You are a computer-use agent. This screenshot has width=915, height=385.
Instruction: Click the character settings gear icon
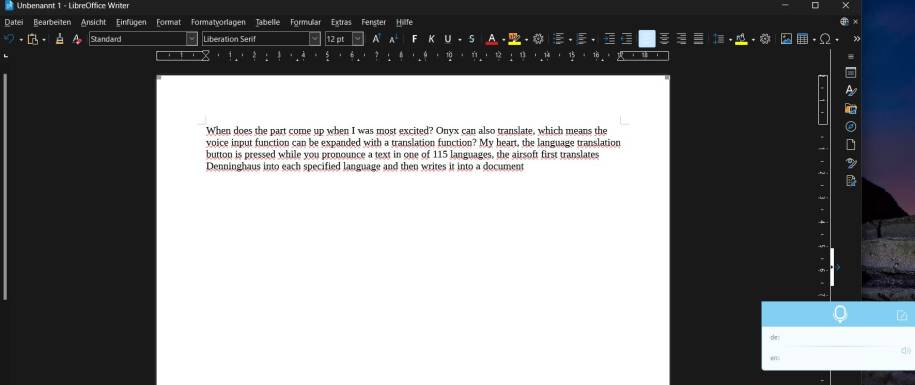coord(539,39)
